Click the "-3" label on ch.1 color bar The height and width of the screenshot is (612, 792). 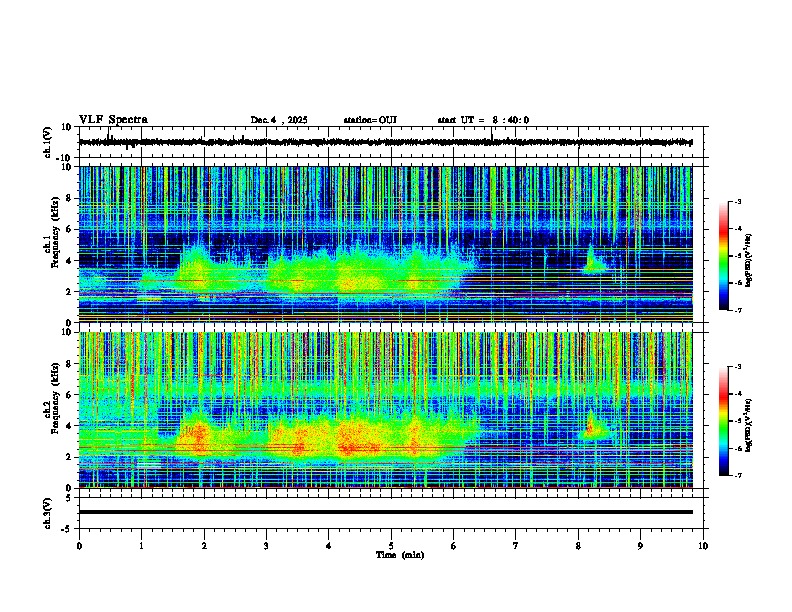(737, 201)
